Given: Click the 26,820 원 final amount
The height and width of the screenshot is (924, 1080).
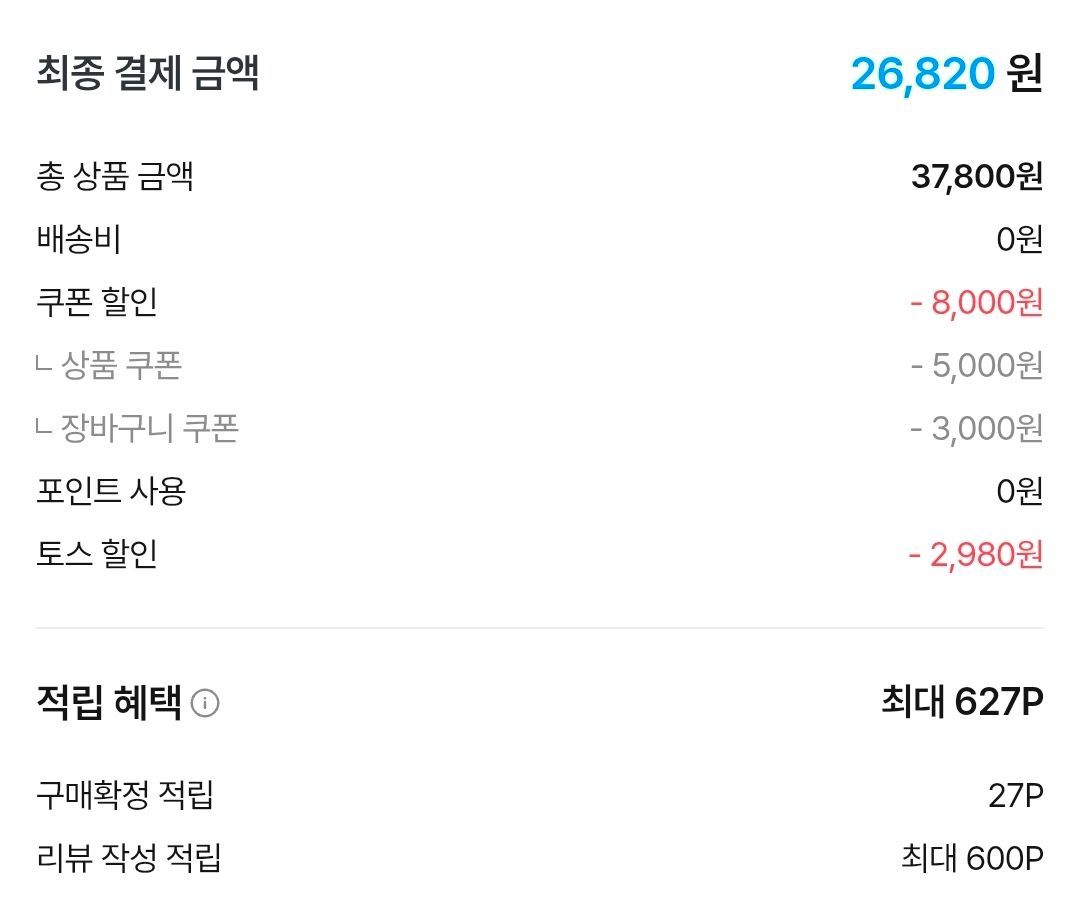Looking at the screenshot, I should click(x=947, y=73).
